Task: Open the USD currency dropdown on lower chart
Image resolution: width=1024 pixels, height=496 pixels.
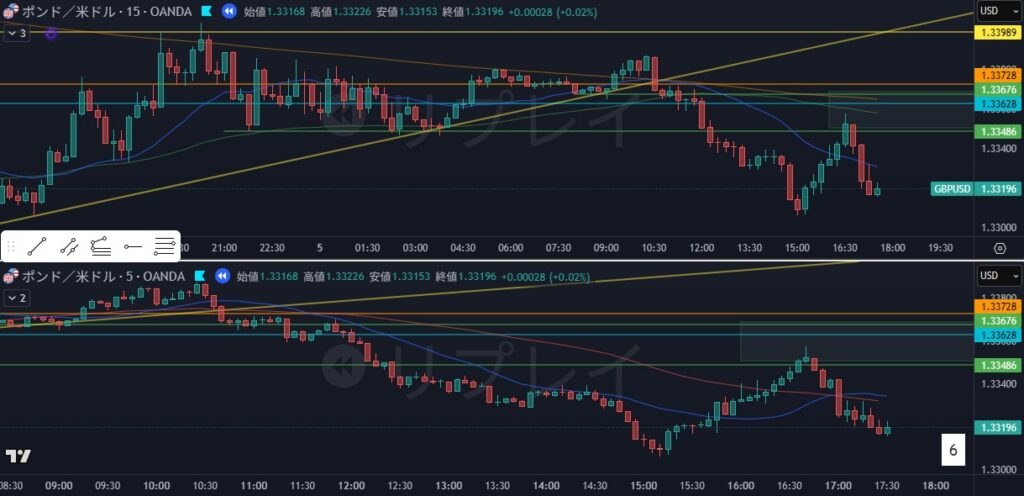Action: [997, 276]
